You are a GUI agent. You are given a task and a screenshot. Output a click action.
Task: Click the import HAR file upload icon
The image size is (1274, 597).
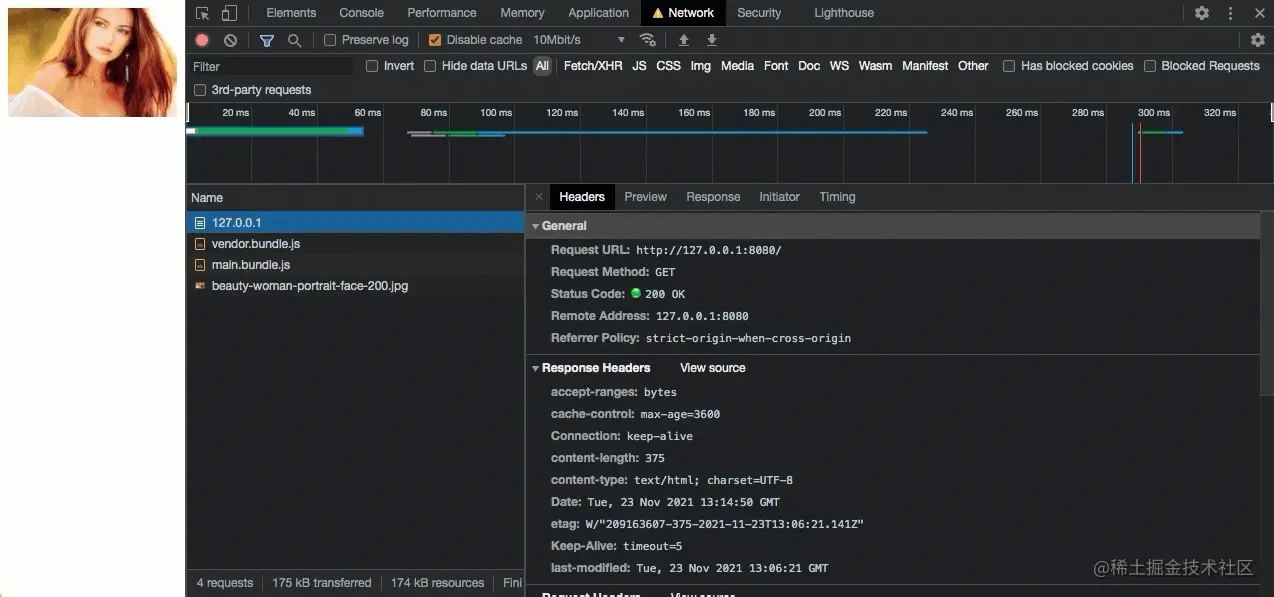click(x=684, y=40)
